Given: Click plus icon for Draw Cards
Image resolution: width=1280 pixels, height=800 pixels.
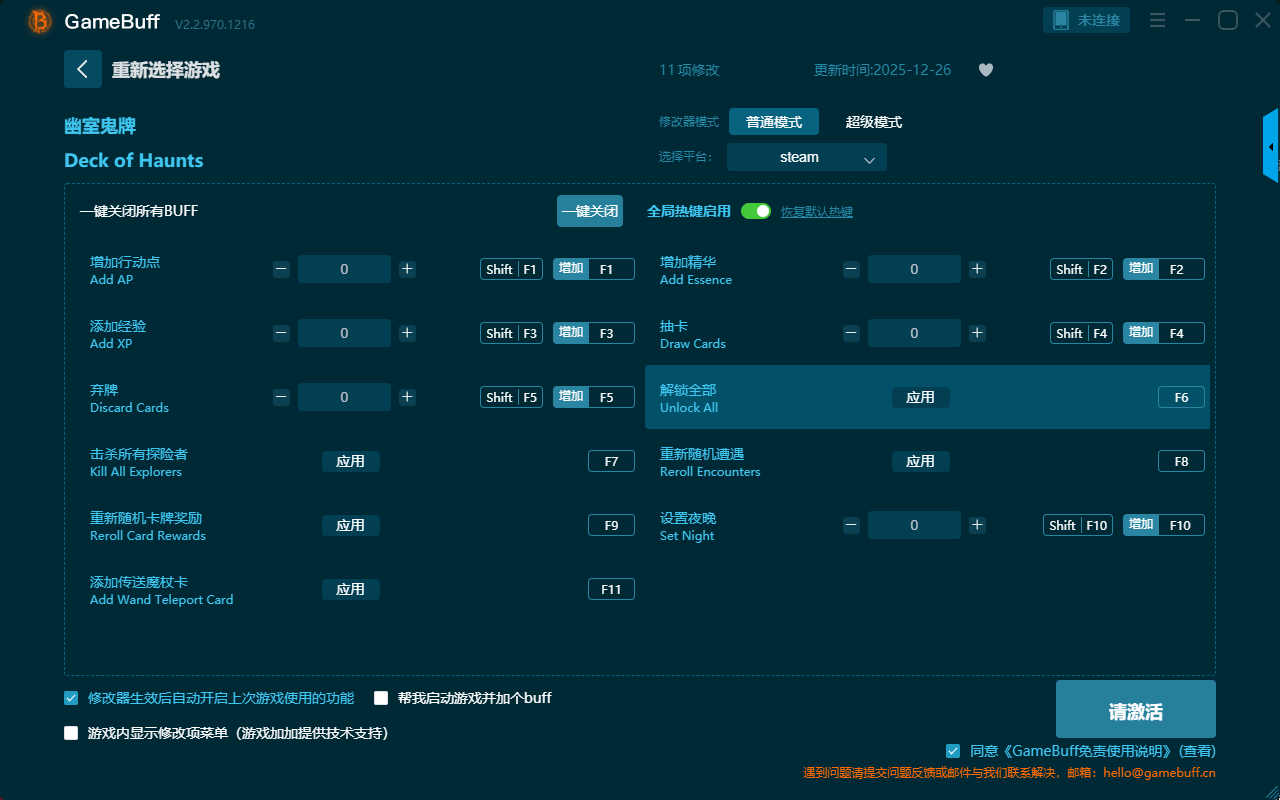Looking at the screenshot, I should click(x=977, y=333).
